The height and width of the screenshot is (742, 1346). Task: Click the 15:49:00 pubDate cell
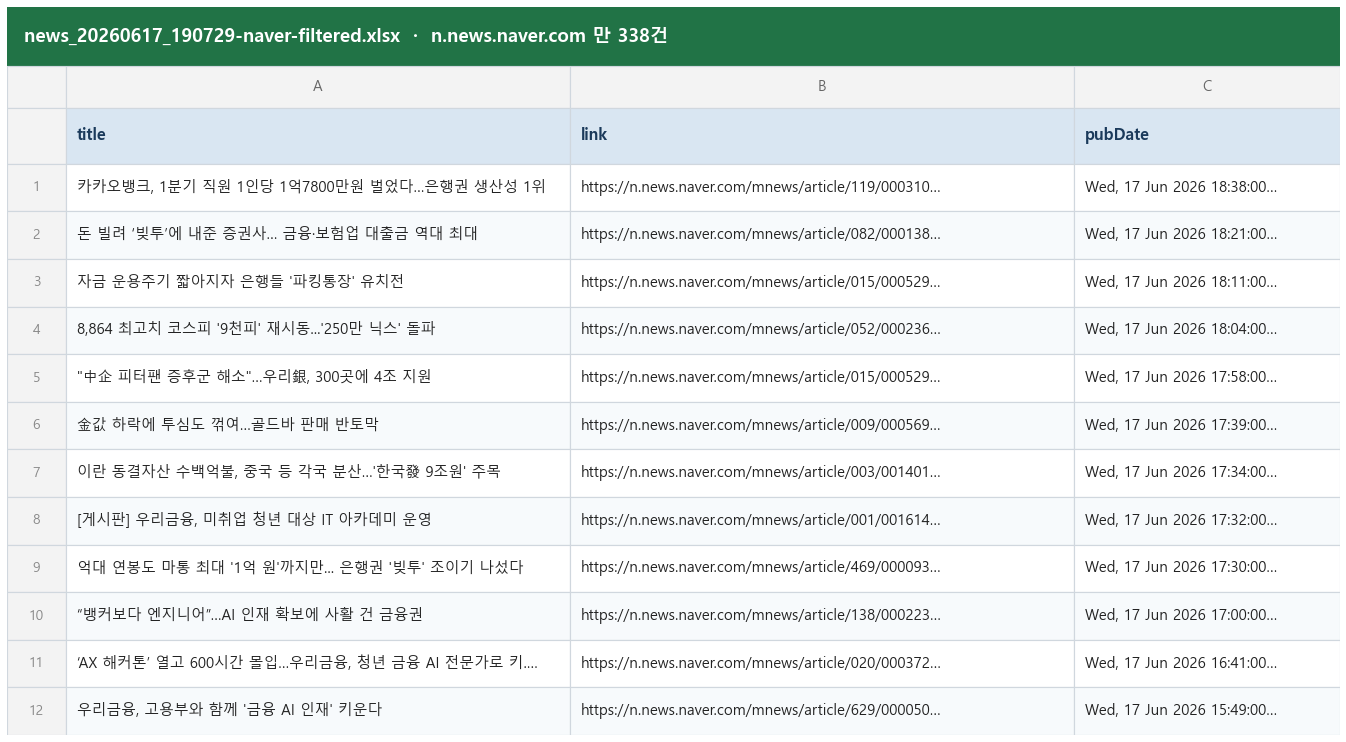tap(1207, 710)
